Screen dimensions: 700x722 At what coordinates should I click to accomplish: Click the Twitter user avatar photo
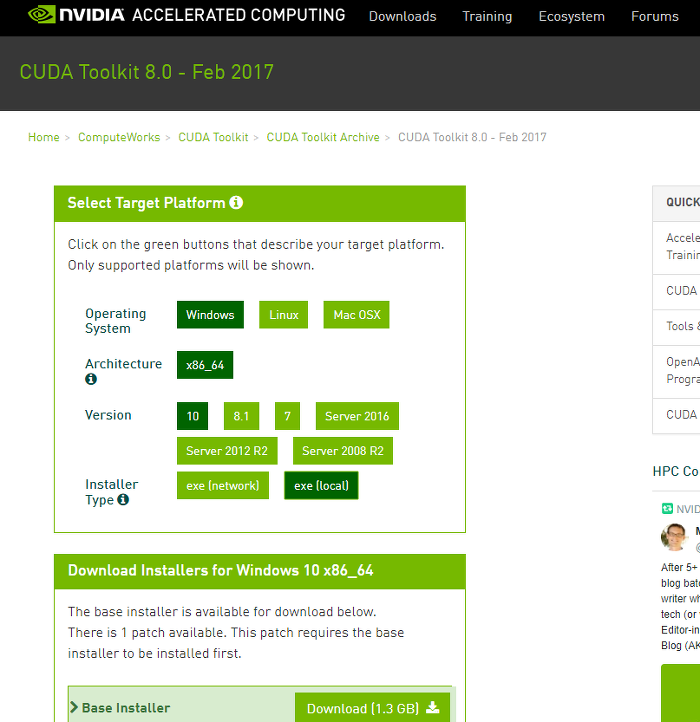pos(674,536)
